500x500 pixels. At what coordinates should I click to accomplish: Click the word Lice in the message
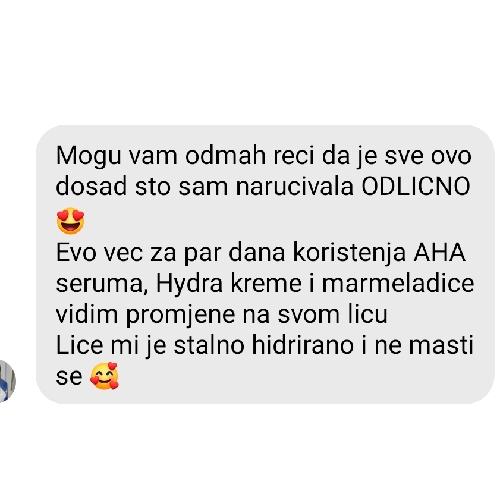(x=79, y=345)
